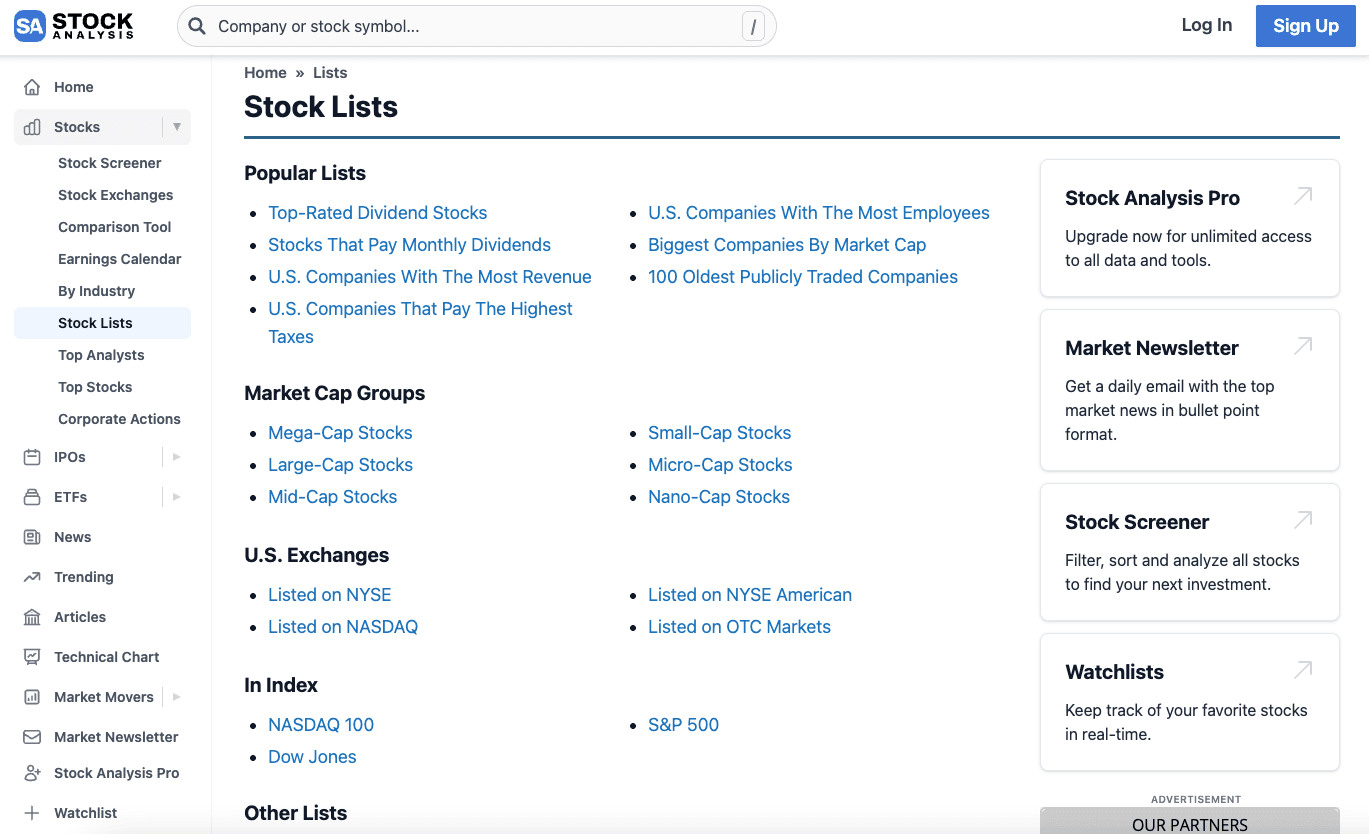Expand the IPOs section chevron

[x=176, y=457]
